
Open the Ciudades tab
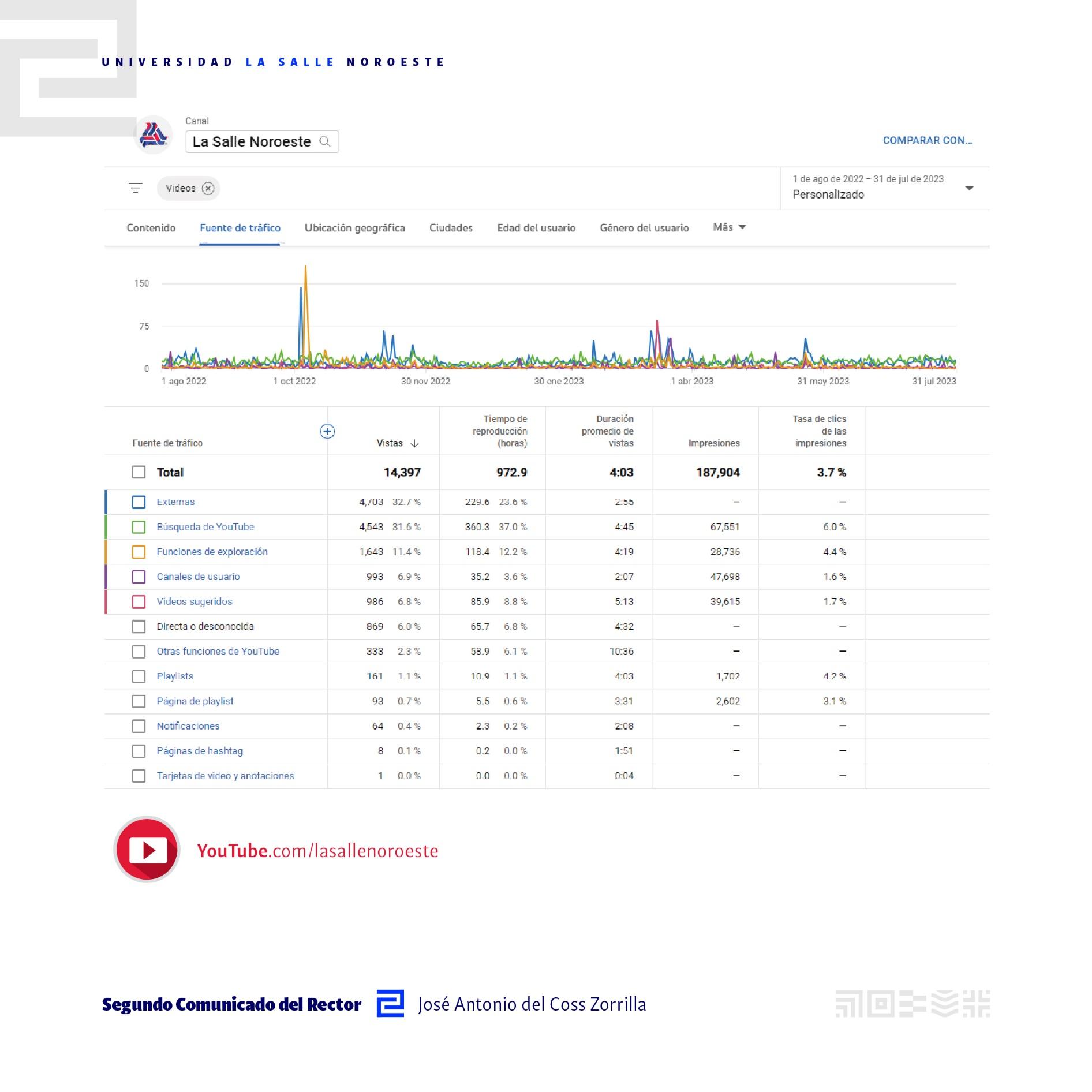click(451, 228)
